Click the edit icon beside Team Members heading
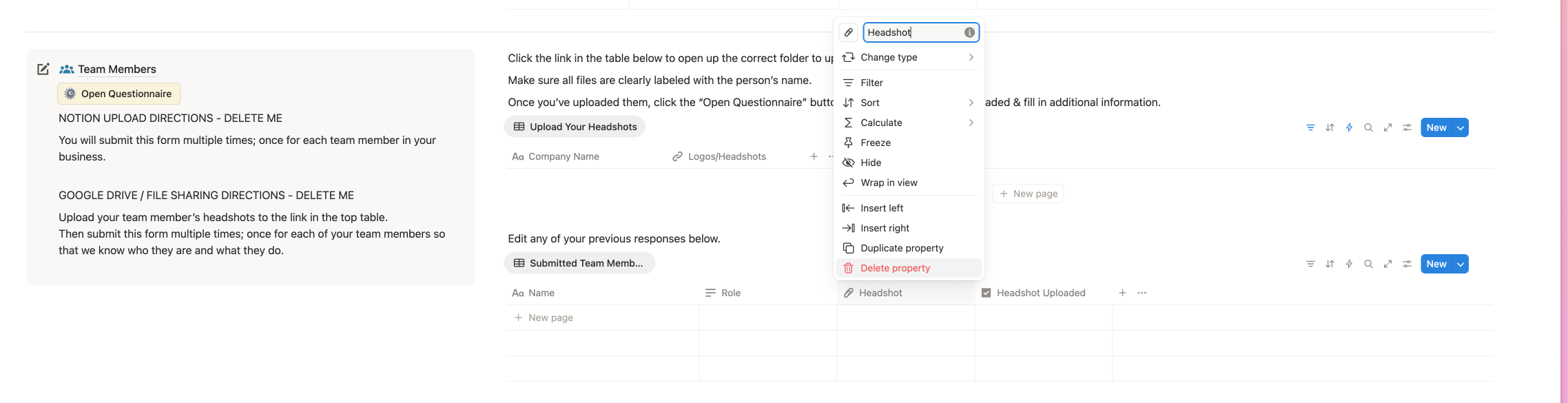The image size is (1568, 403). coord(43,69)
